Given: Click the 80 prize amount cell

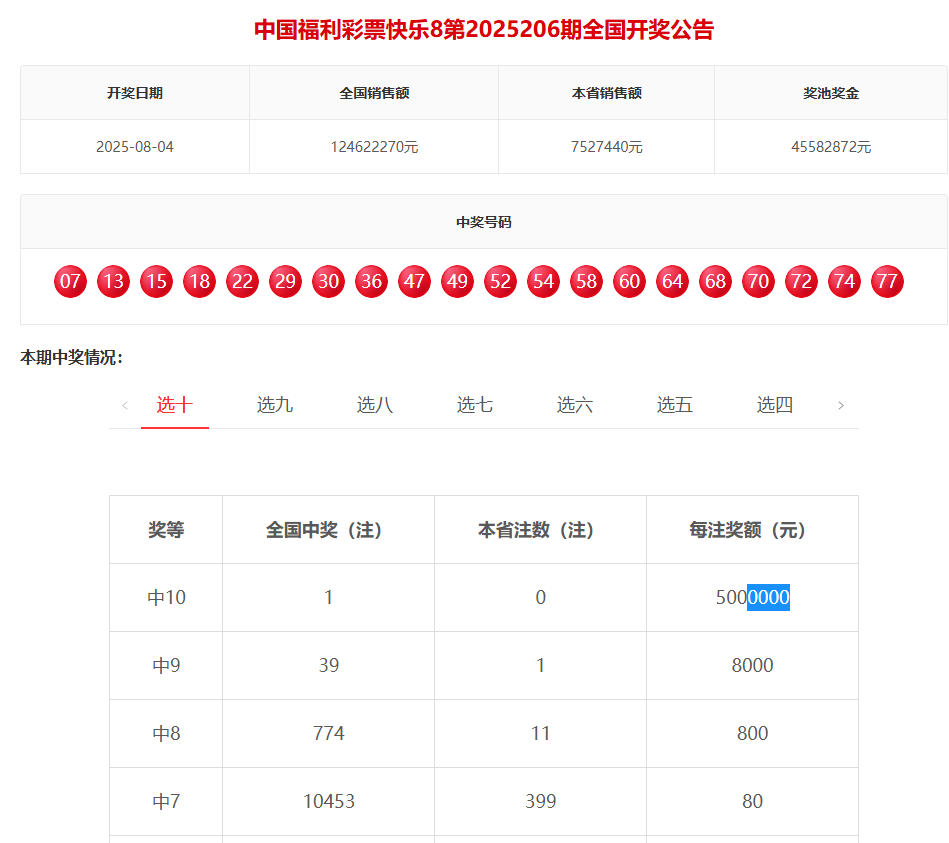Looking at the screenshot, I should [752, 801].
